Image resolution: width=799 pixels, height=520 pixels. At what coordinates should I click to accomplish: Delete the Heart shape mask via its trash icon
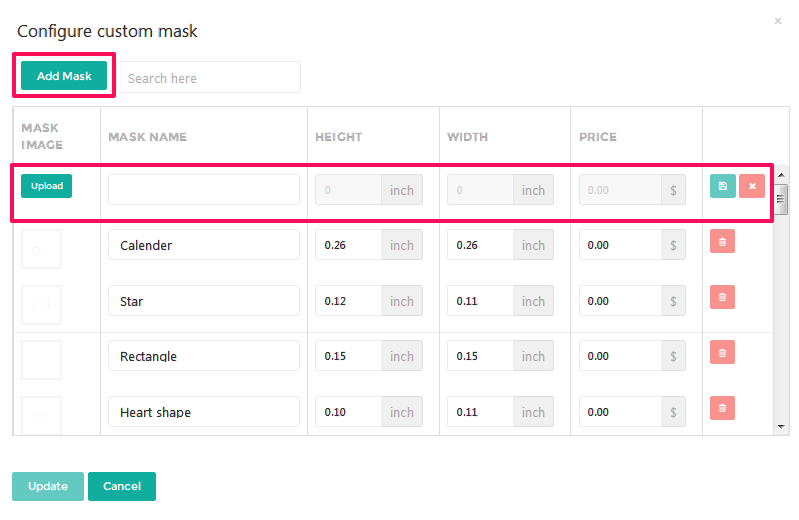pos(723,408)
